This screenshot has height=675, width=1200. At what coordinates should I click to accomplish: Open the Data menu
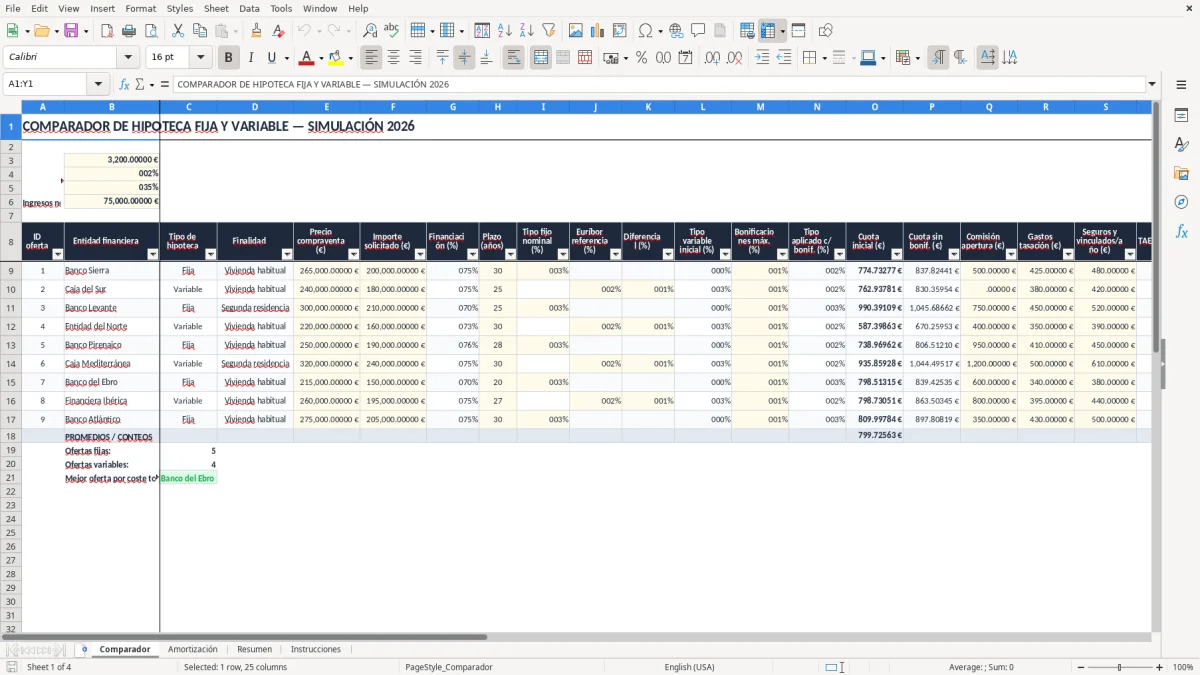[x=249, y=8]
